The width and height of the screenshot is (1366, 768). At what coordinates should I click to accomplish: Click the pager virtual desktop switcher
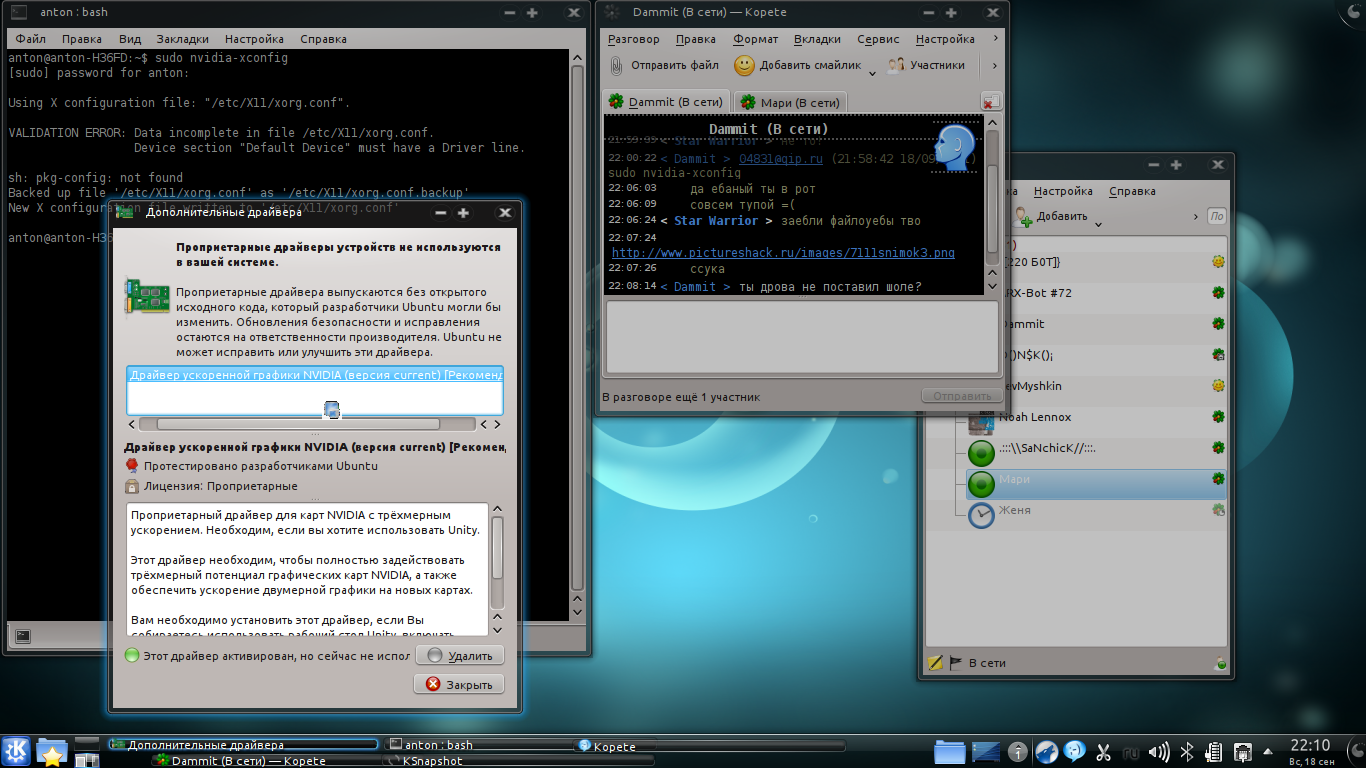click(88, 752)
